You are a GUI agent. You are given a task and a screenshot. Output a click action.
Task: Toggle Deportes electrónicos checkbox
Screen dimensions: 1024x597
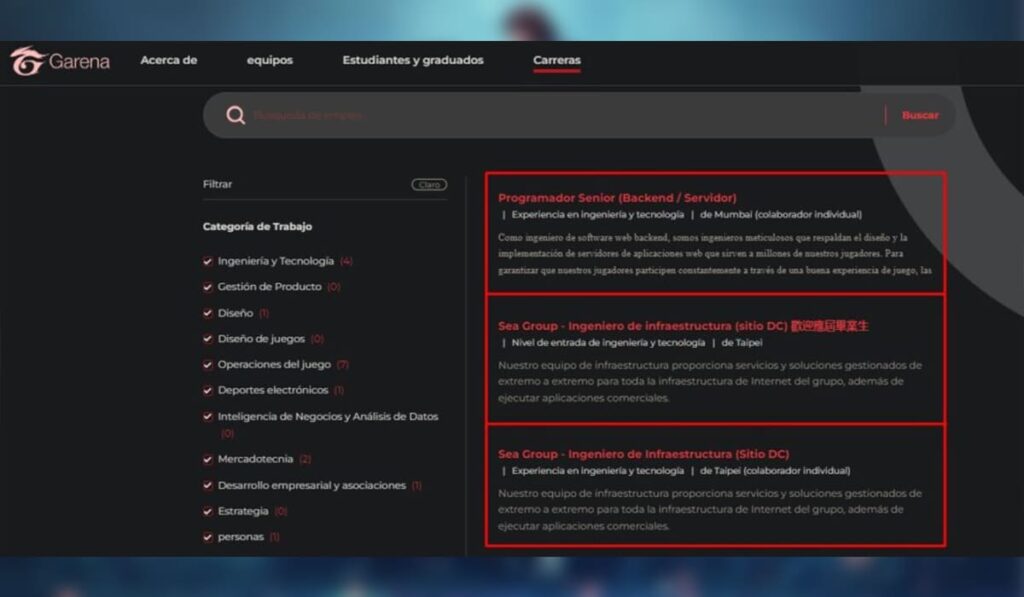tap(208, 390)
